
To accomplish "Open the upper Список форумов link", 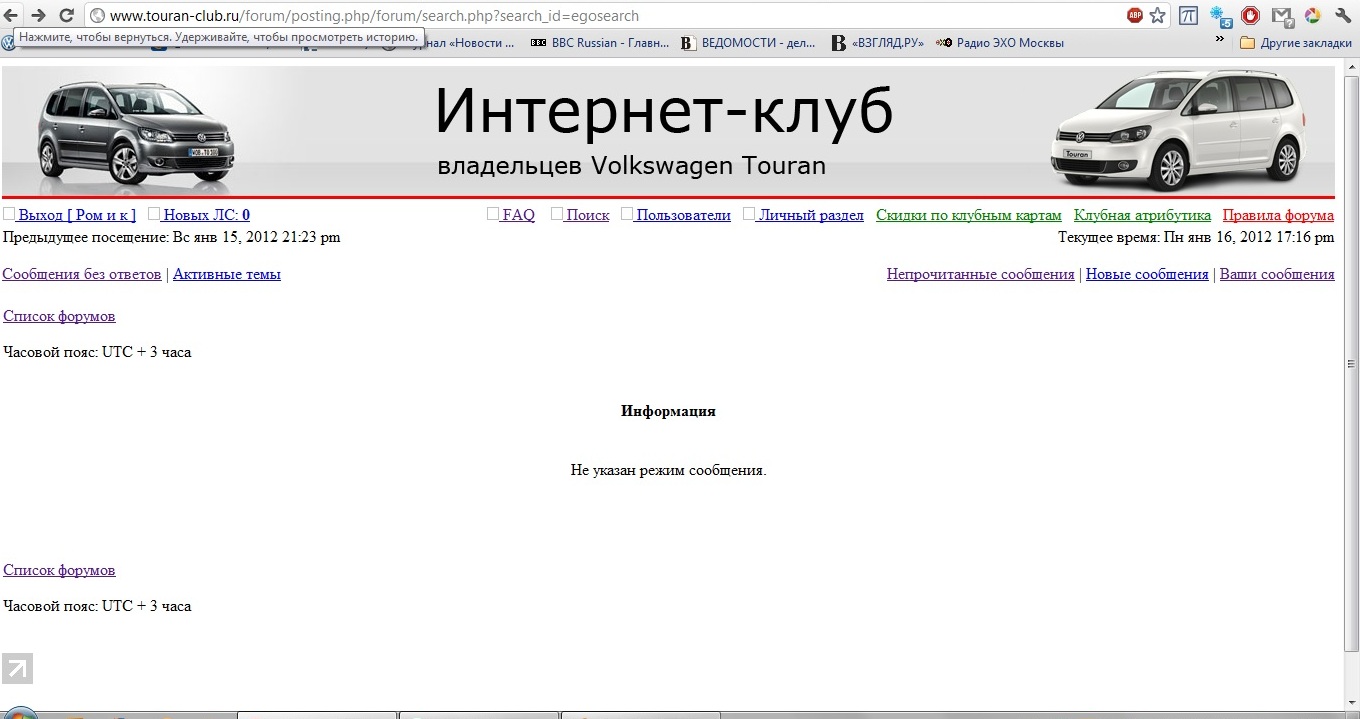I will pyautogui.click(x=59, y=316).
